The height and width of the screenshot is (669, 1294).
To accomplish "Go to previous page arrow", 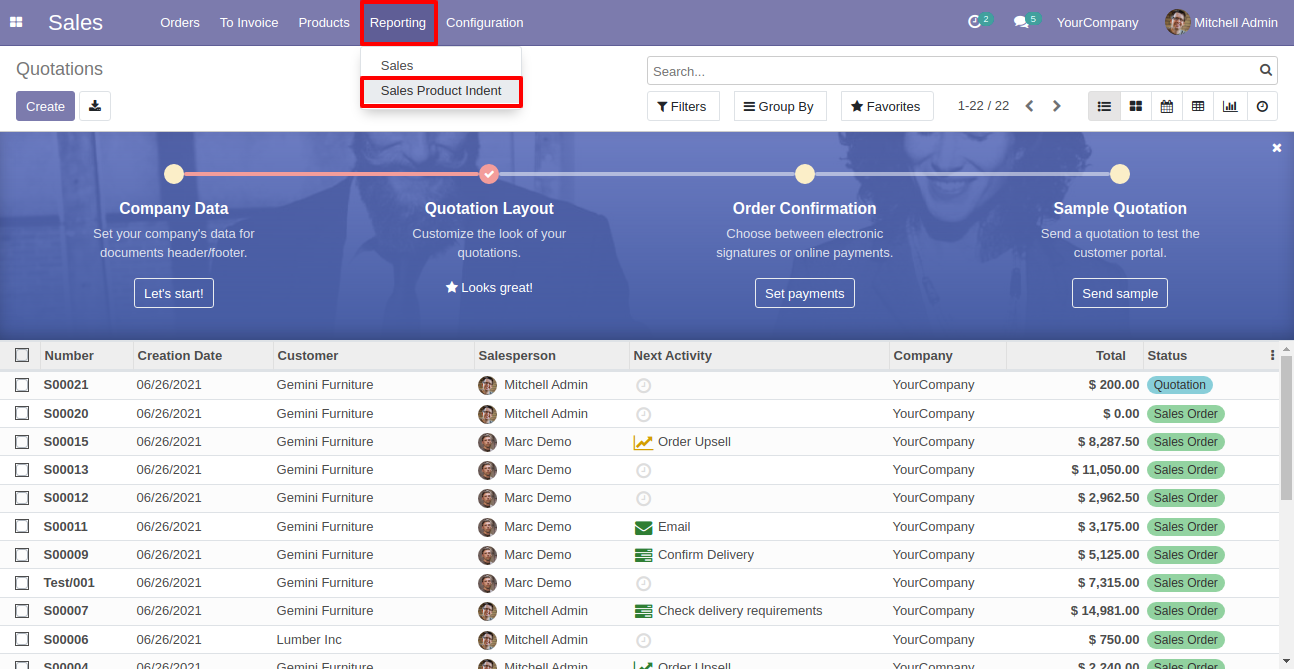I will point(1029,106).
